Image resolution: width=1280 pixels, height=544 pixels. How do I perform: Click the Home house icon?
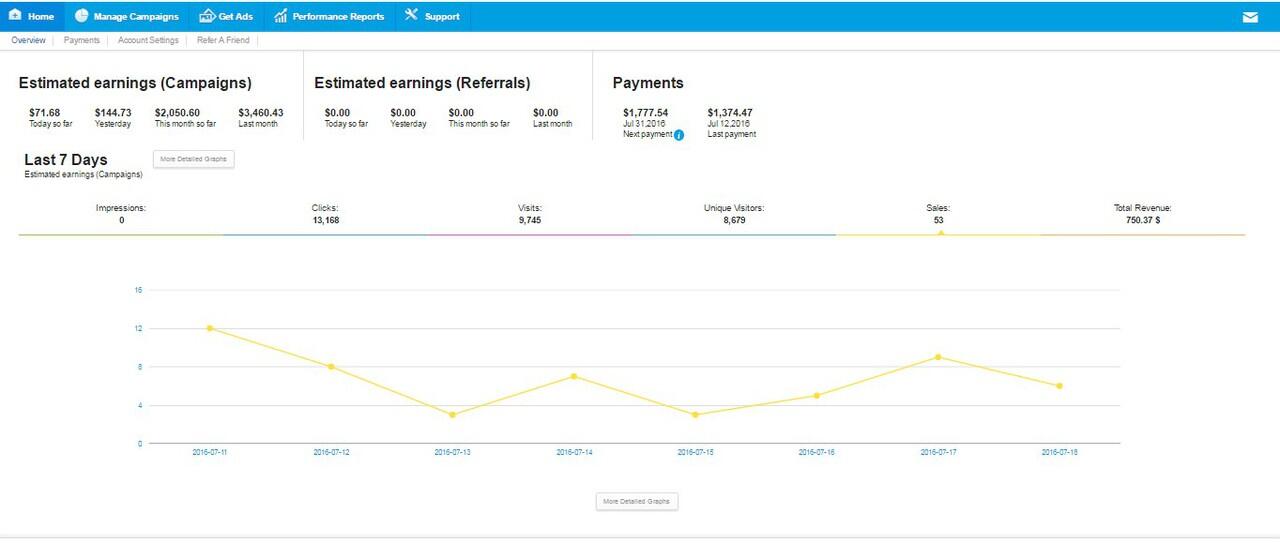coord(15,16)
